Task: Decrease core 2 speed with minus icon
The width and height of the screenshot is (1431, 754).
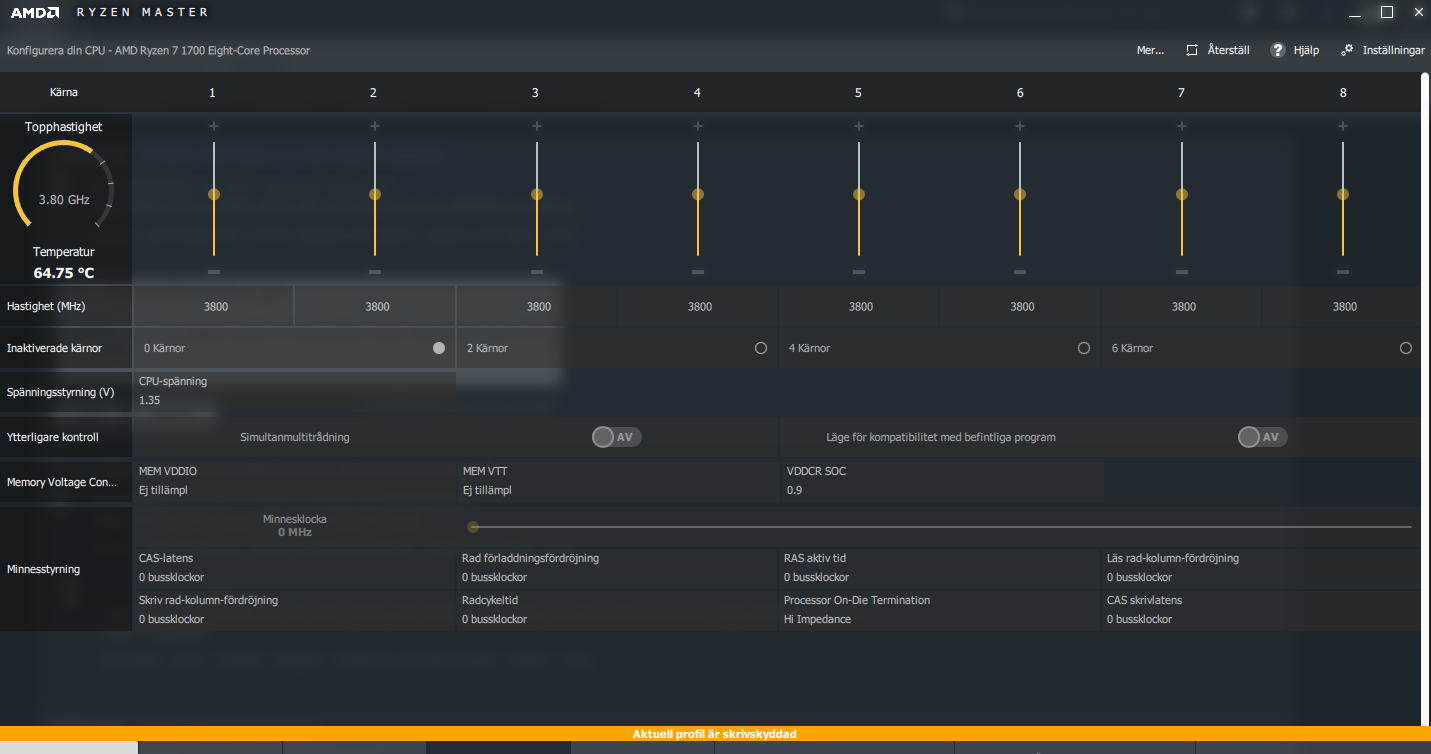Action: click(375, 272)
